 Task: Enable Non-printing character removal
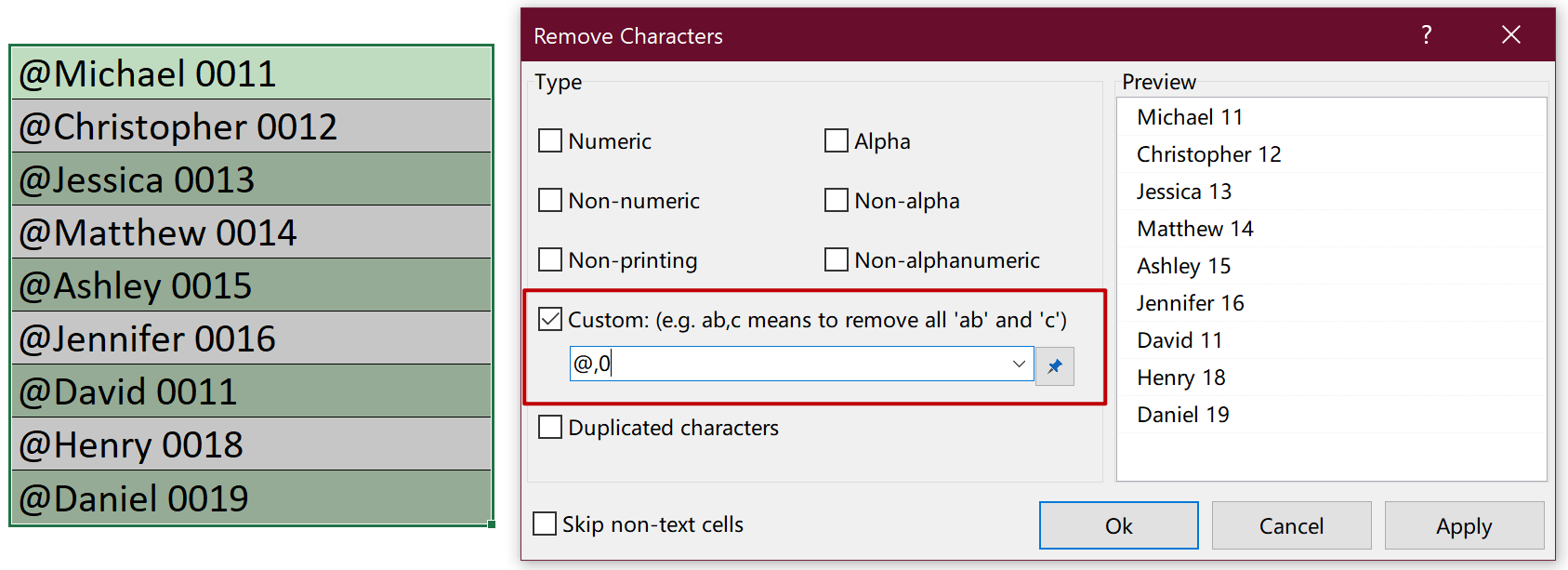(549, 259)
